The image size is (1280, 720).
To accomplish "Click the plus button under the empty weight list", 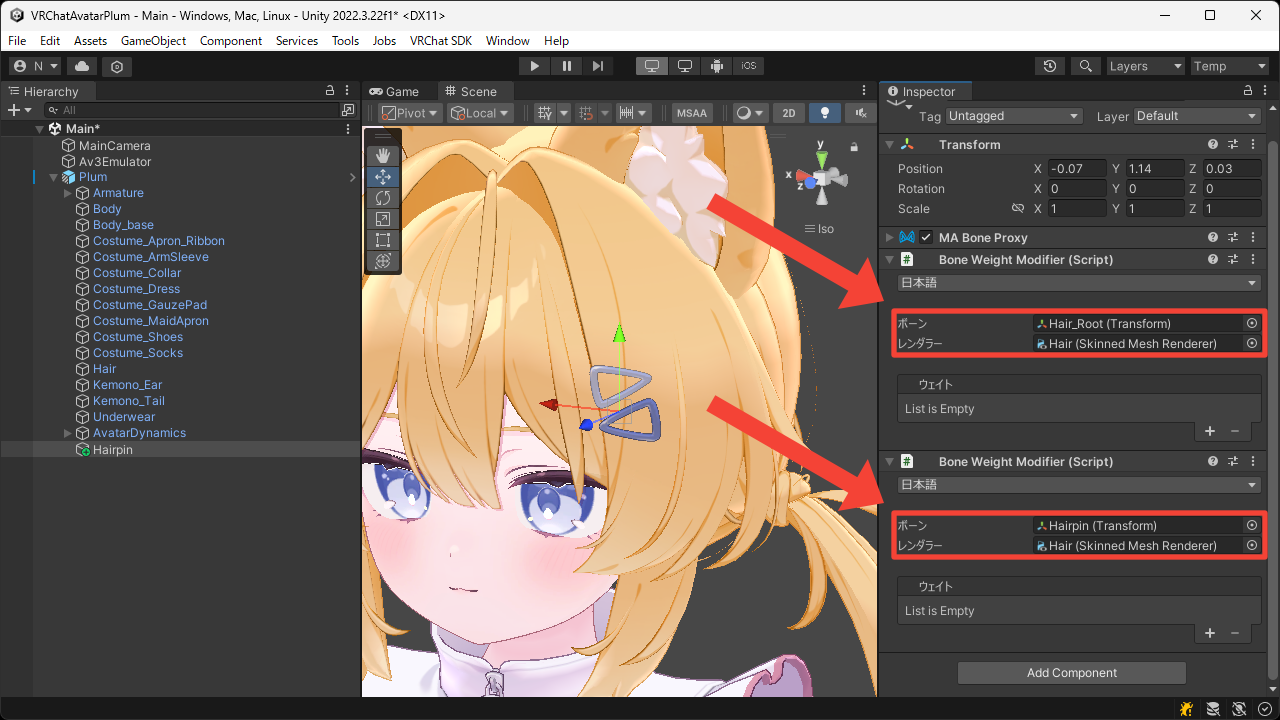I will (1210, 431).
